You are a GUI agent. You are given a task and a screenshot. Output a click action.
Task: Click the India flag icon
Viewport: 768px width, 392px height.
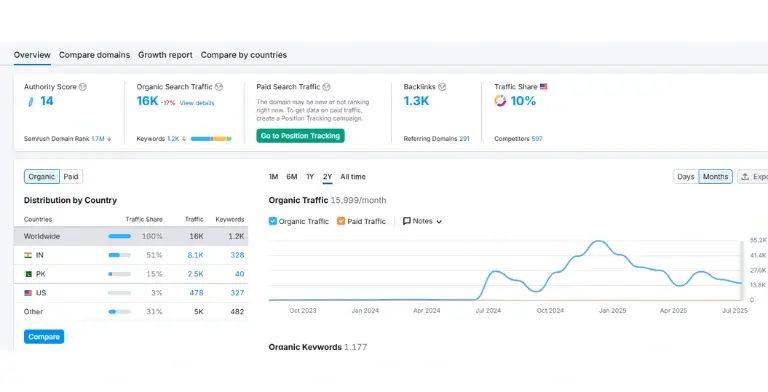[28, 255]
